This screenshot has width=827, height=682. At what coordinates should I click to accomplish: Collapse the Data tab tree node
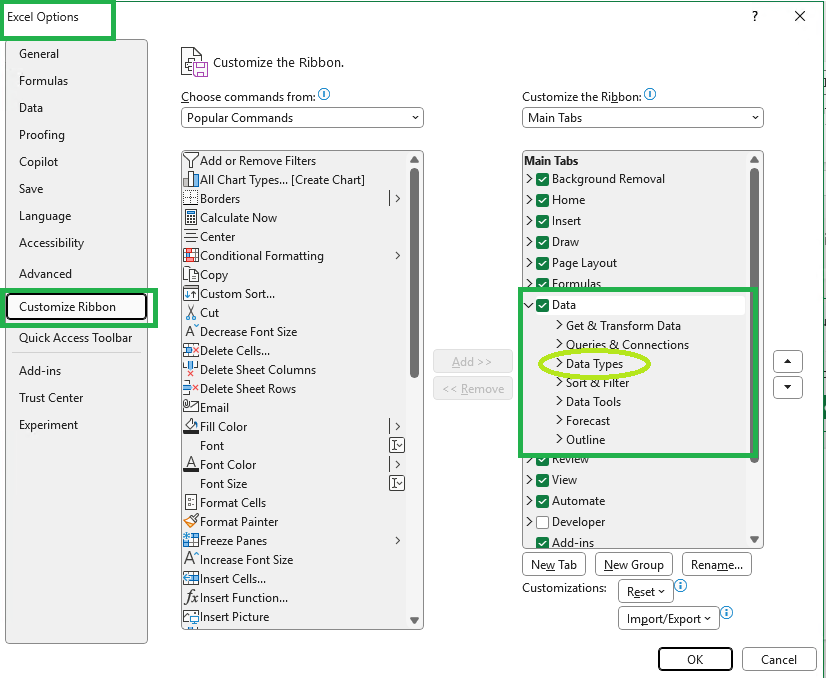click(529, 305)
